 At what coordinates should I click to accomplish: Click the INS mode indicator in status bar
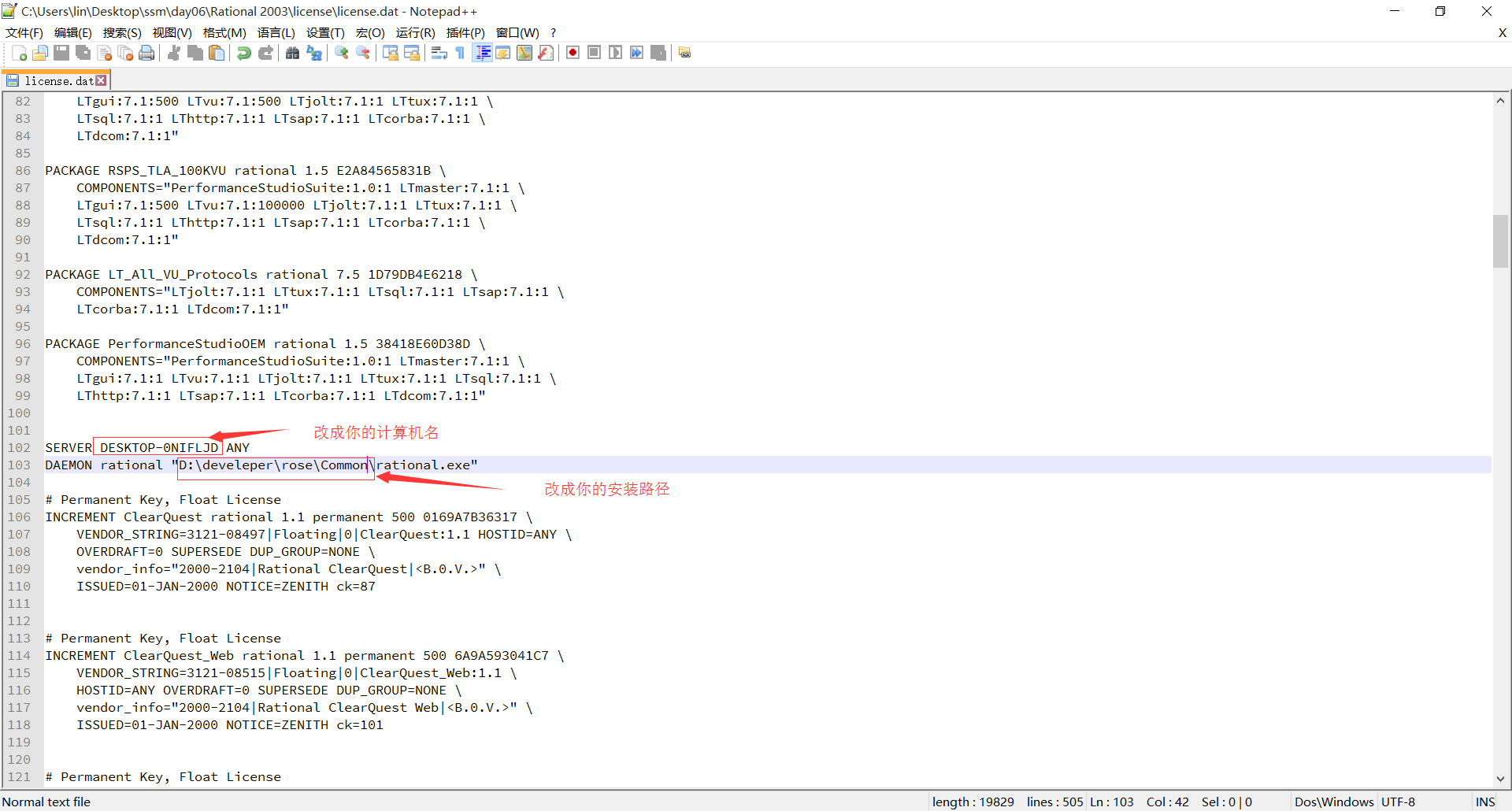[x=1485, y=802]
